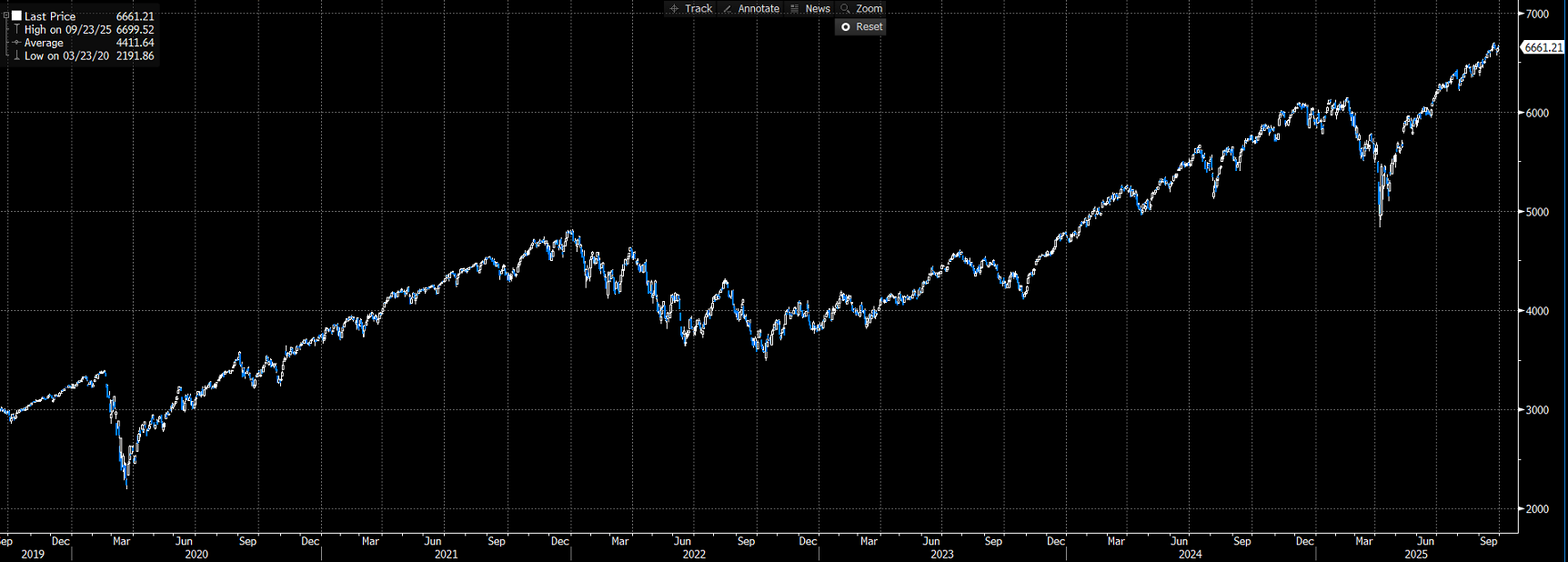Click the 2020 year label on time axis
This screenshot has height=562, width=1568.
coord(196,554)
